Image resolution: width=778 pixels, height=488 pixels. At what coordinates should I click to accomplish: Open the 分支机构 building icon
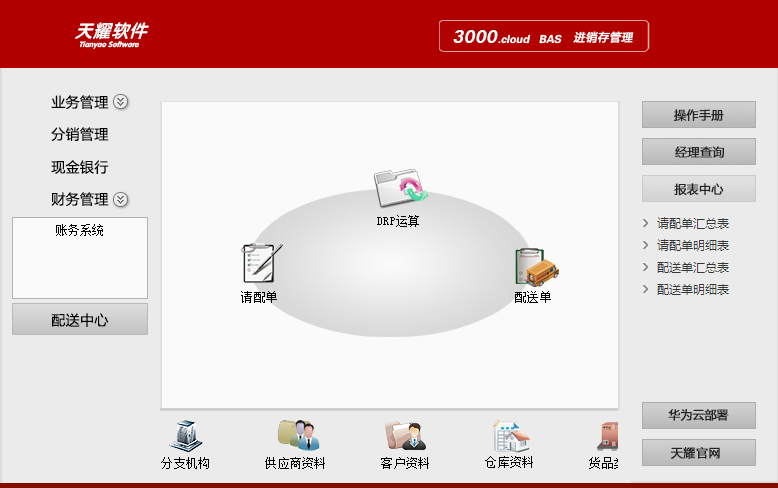pos(186,436)
